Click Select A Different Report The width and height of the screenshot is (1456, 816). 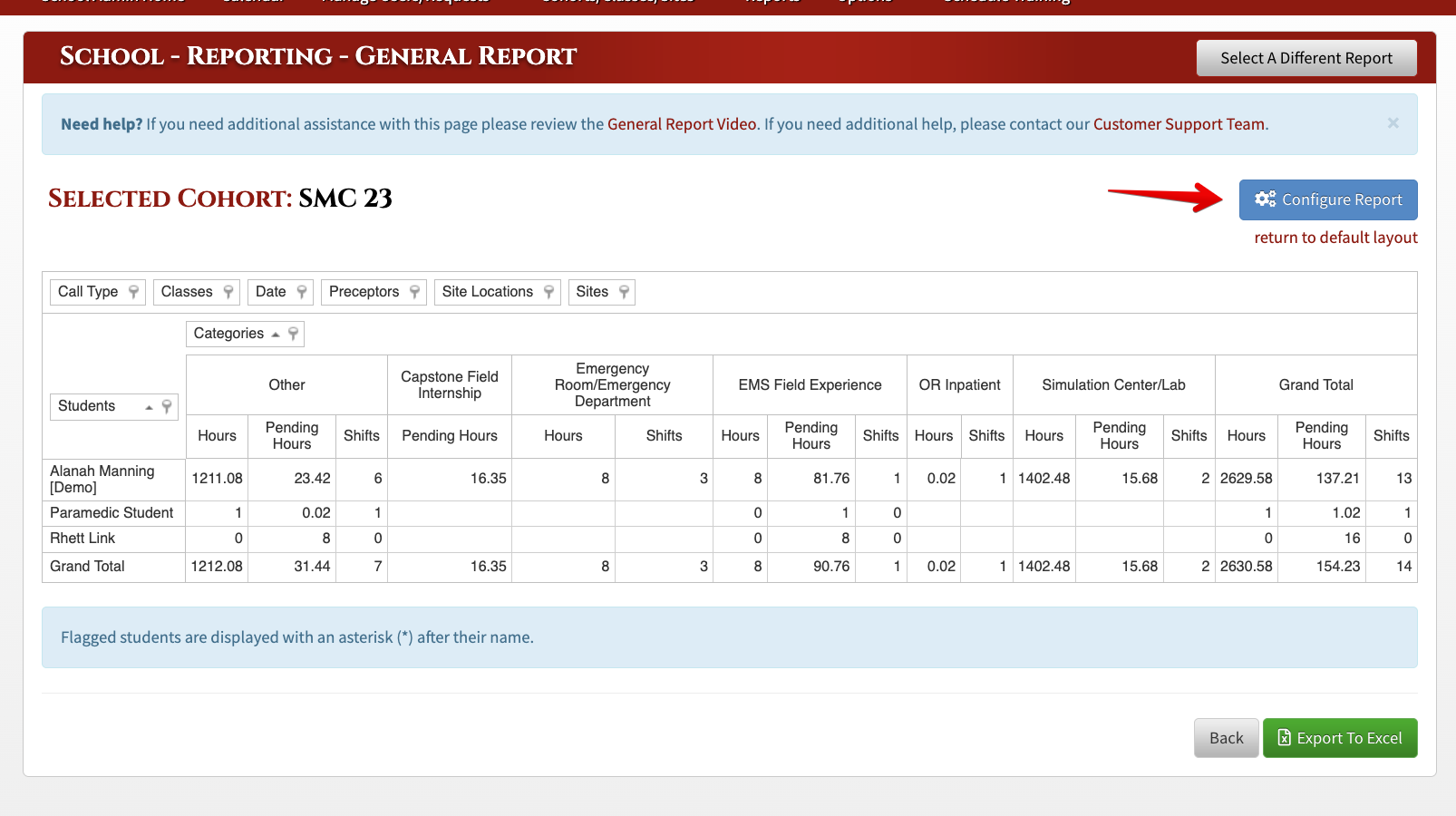1306,58
